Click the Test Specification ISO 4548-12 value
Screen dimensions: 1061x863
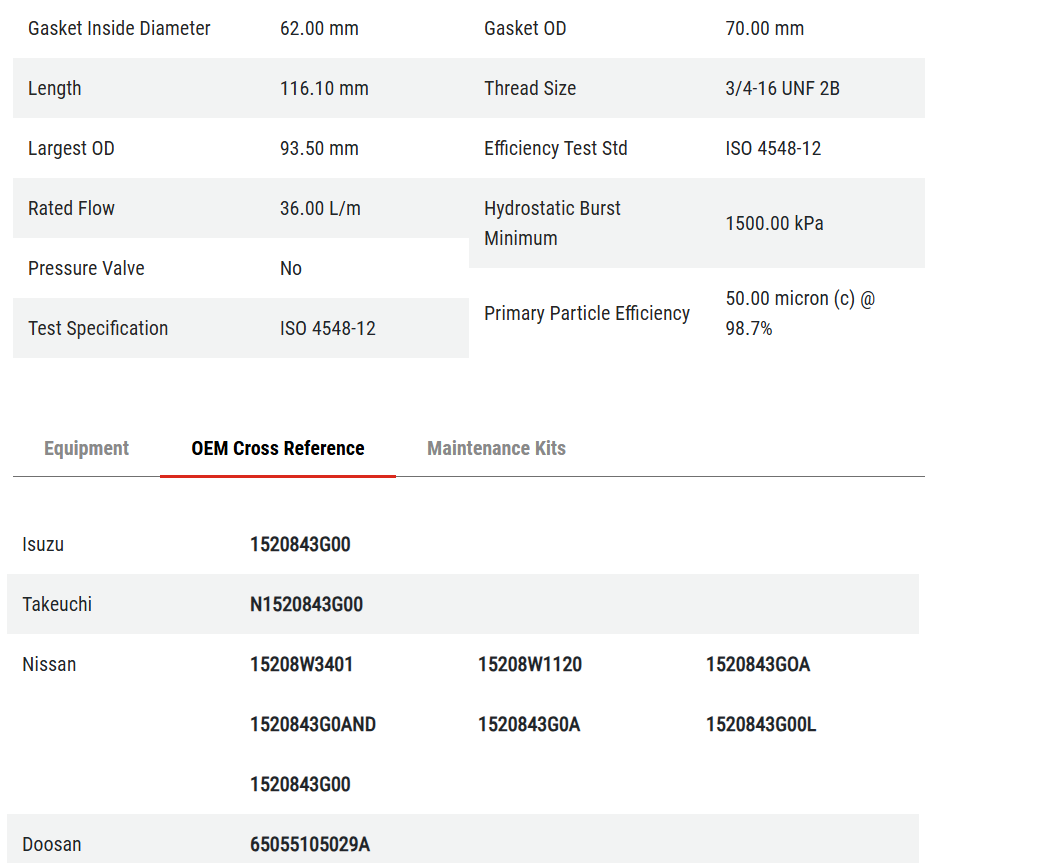[328, 328]
